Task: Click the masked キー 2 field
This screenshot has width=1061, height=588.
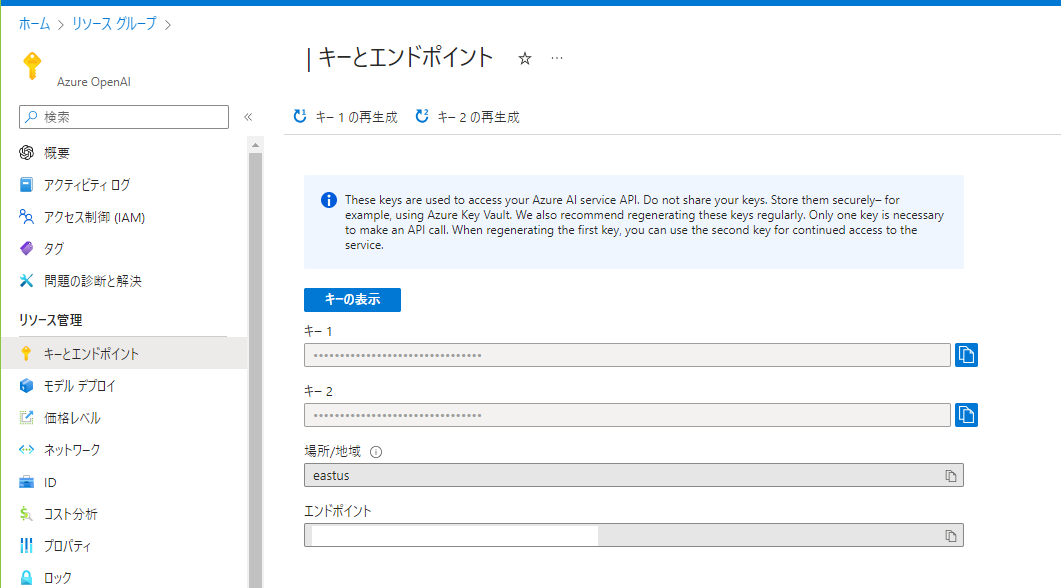Action: pos(627,415)
